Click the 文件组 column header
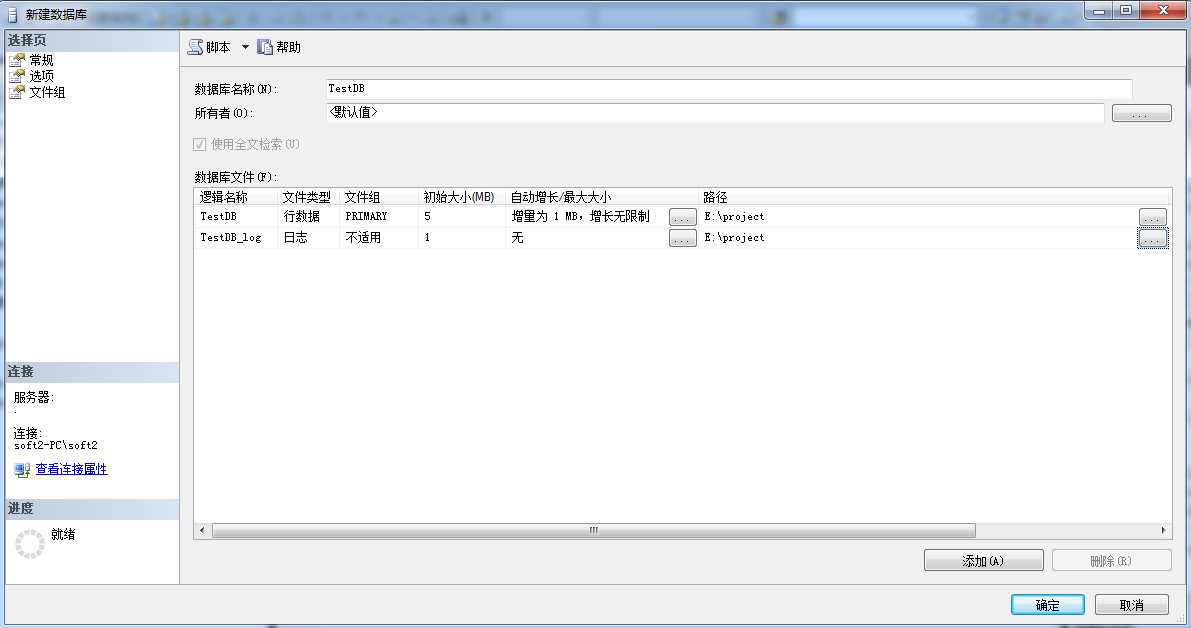 (x=378, y=197)
